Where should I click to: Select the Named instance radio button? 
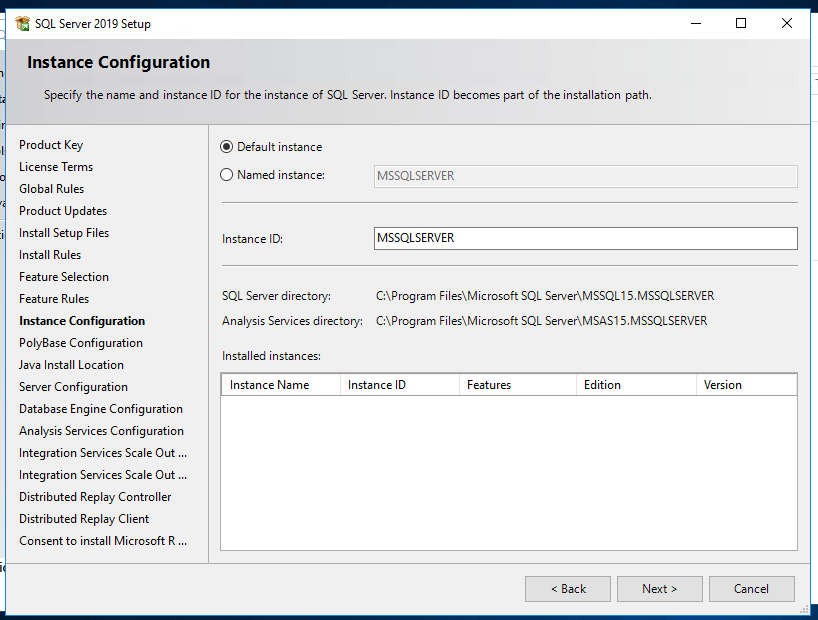pyautogui.click(x=226, y=175)
